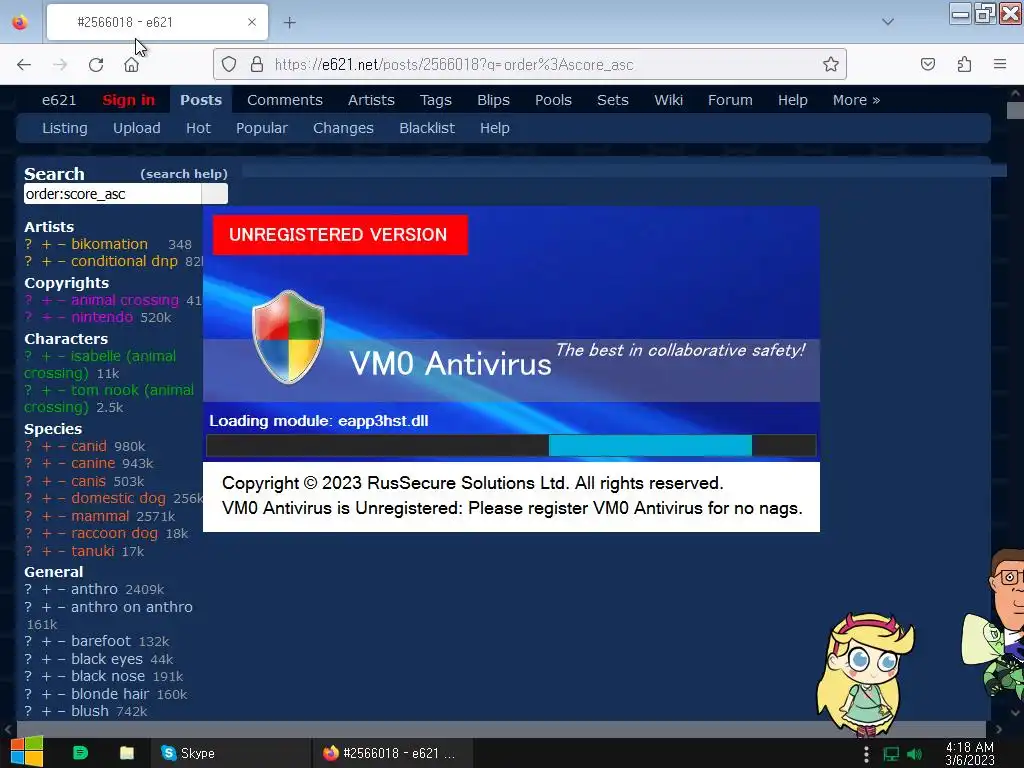This screenshot has width=1024, height=768.
Task: Open the extensions puzzle icon
Action: [x=964, y=64]
